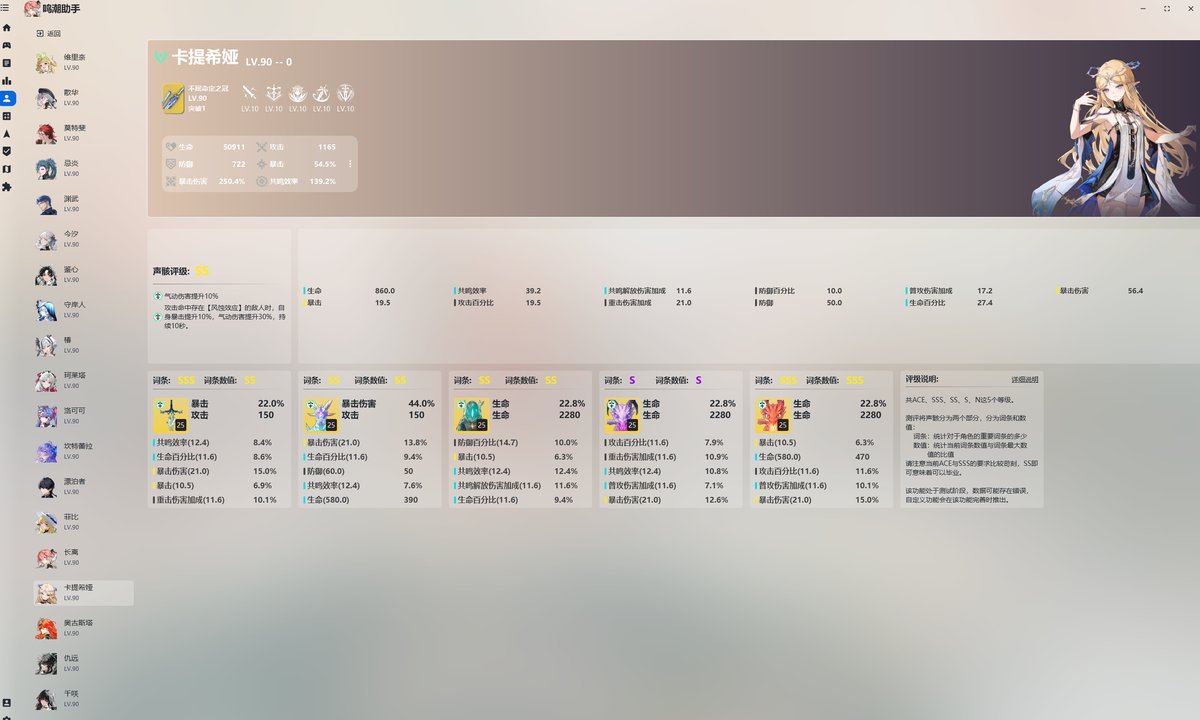Click the 共鸣效率 139.2% stat

(296, 182)
